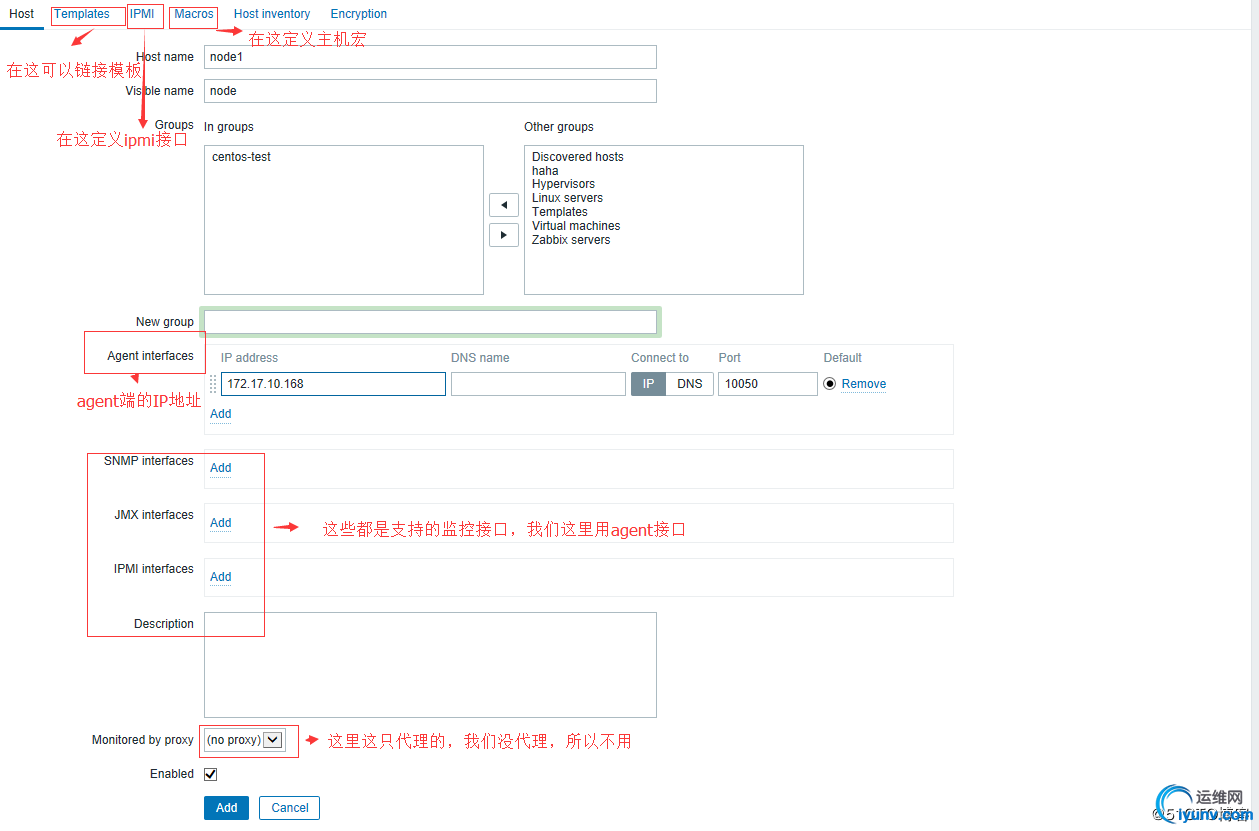Add a JMX interface
The image size is (1259, 831).
pyautogui.click(x=221, y=523)
